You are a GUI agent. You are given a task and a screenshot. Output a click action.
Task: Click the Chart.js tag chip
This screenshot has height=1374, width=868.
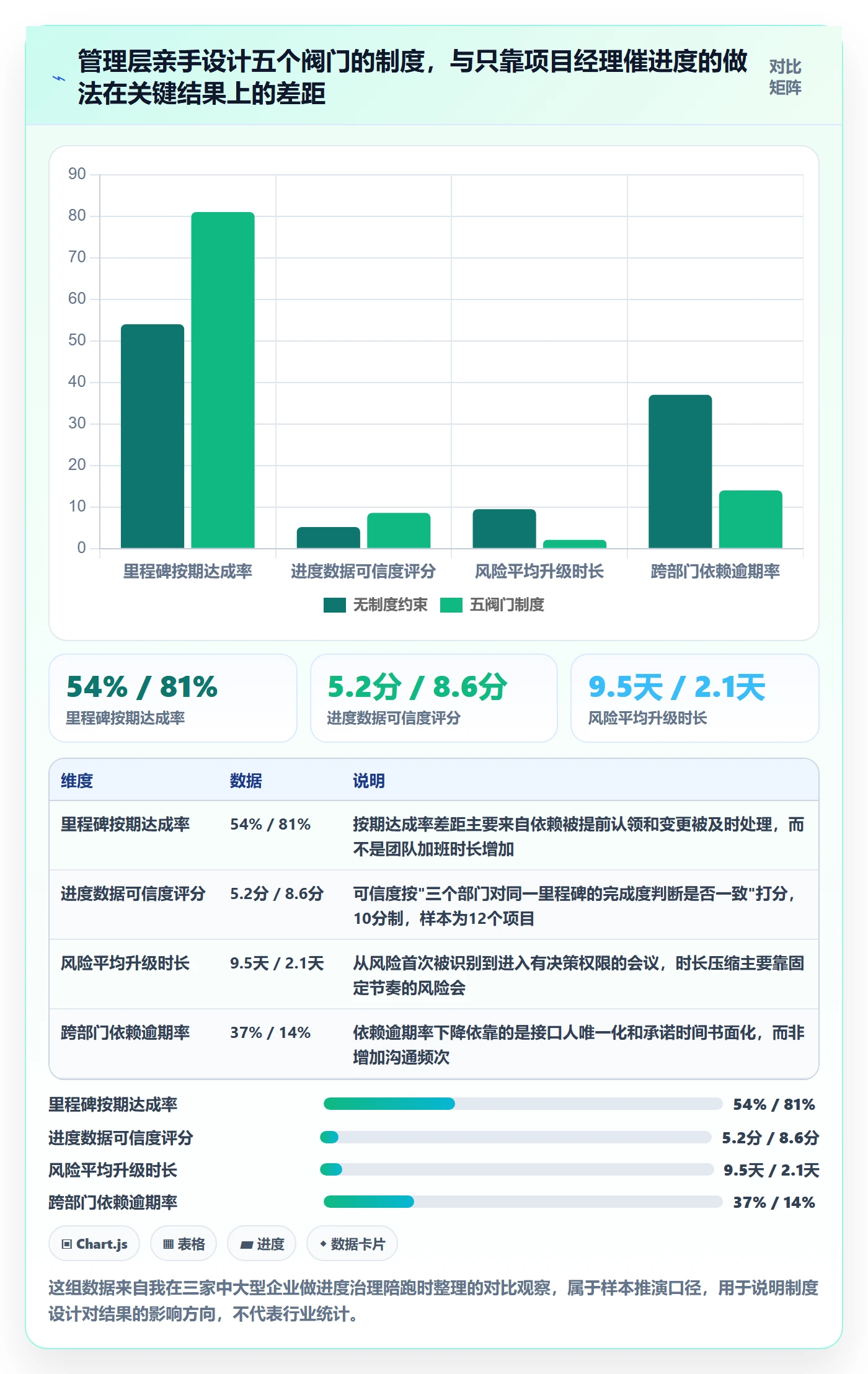94,1244
